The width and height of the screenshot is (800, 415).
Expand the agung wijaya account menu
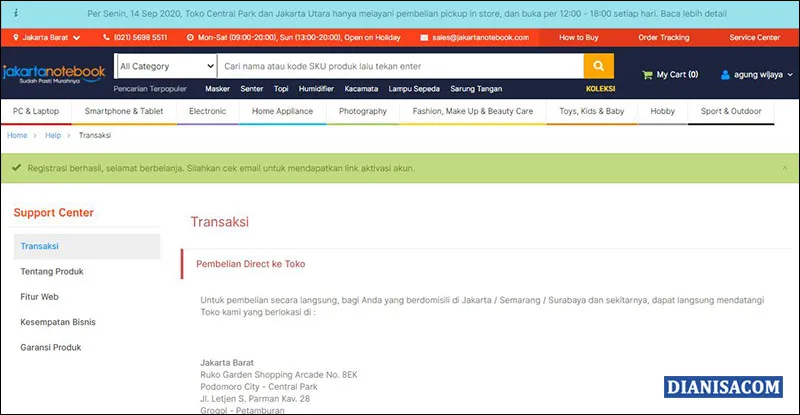click(x=790, y=75)
